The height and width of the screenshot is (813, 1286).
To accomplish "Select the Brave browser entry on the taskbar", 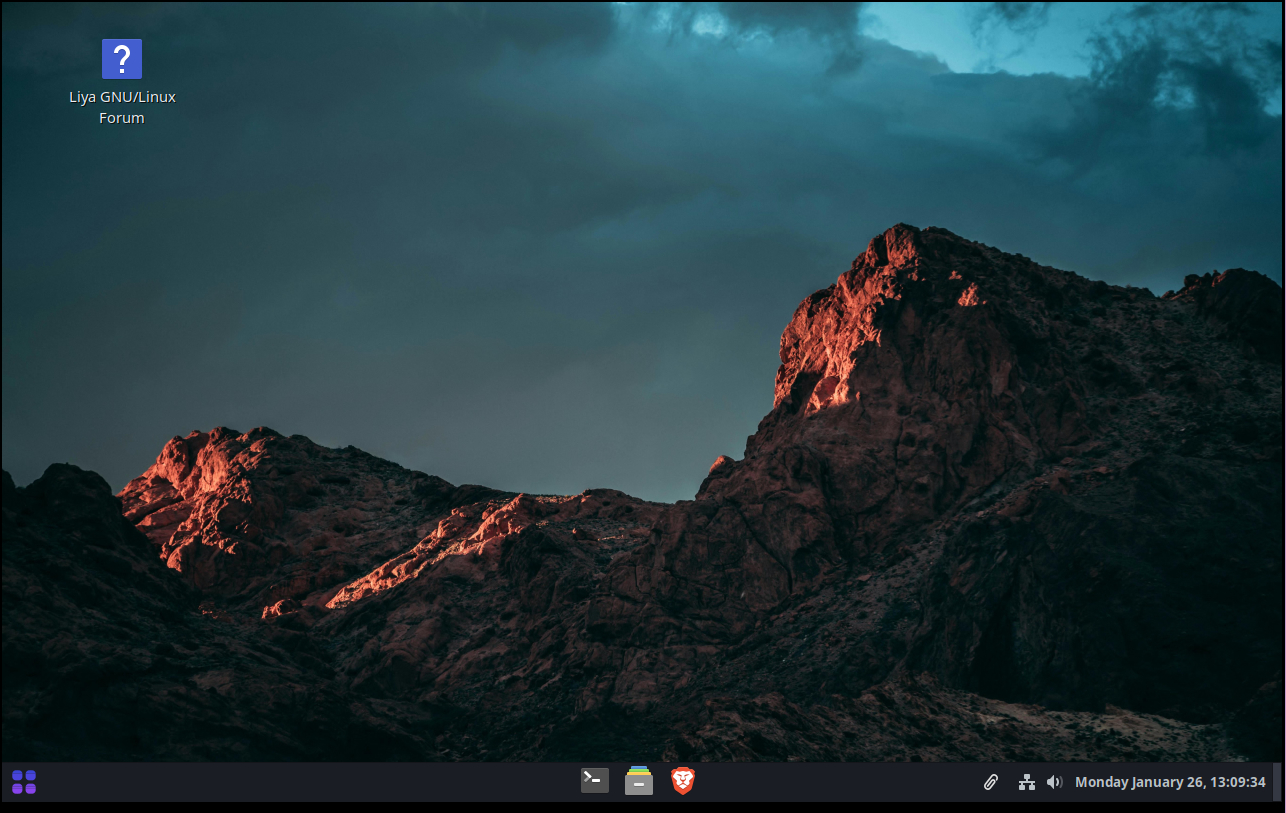I will pyautogui.click(x=683, y=781).
